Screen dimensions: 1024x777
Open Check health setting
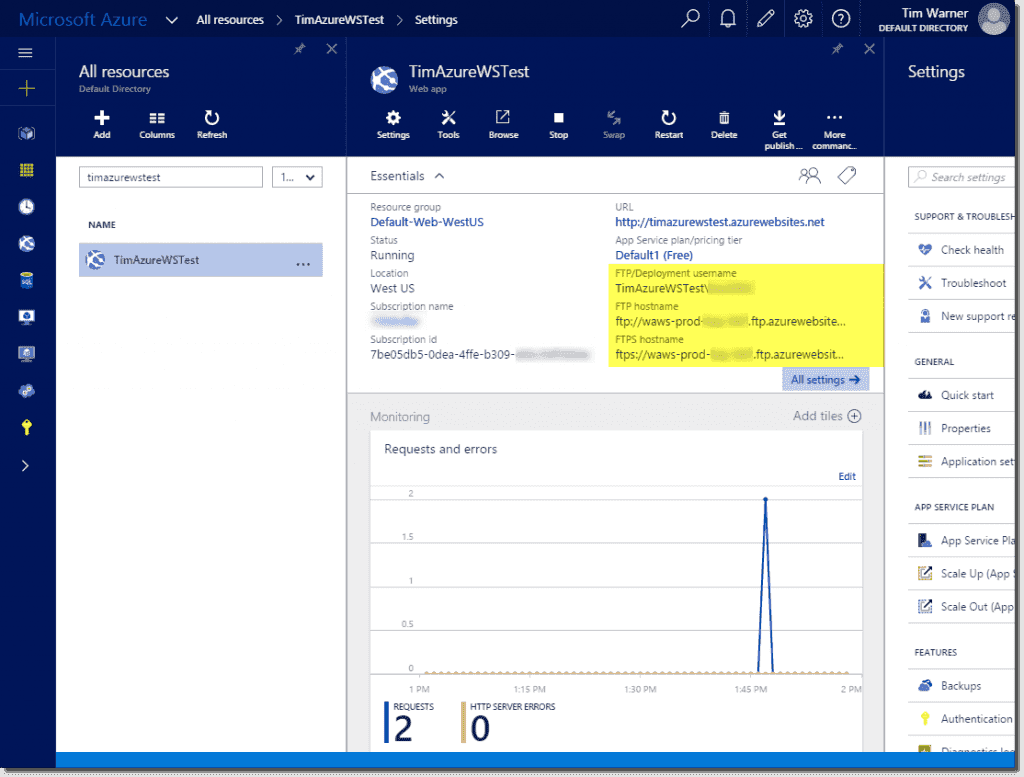961,249
